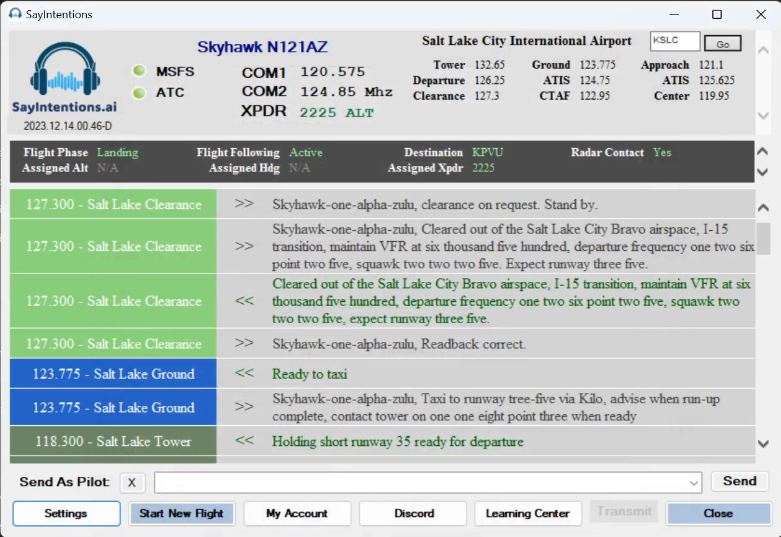Click the SayIntentions.ai headphones logo

[65, 77]
